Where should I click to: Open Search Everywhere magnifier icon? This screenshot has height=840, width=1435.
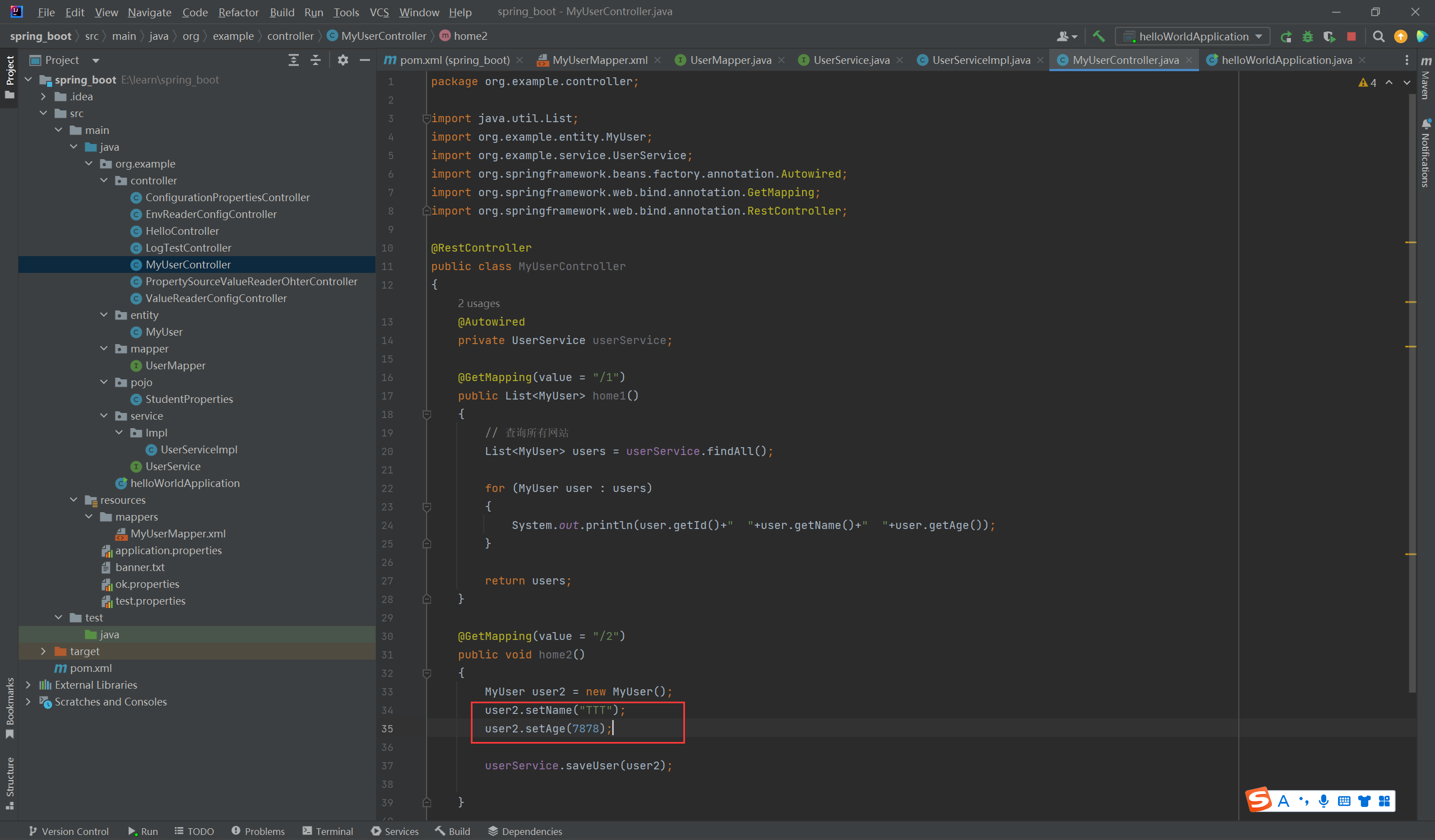(1378, 36)
